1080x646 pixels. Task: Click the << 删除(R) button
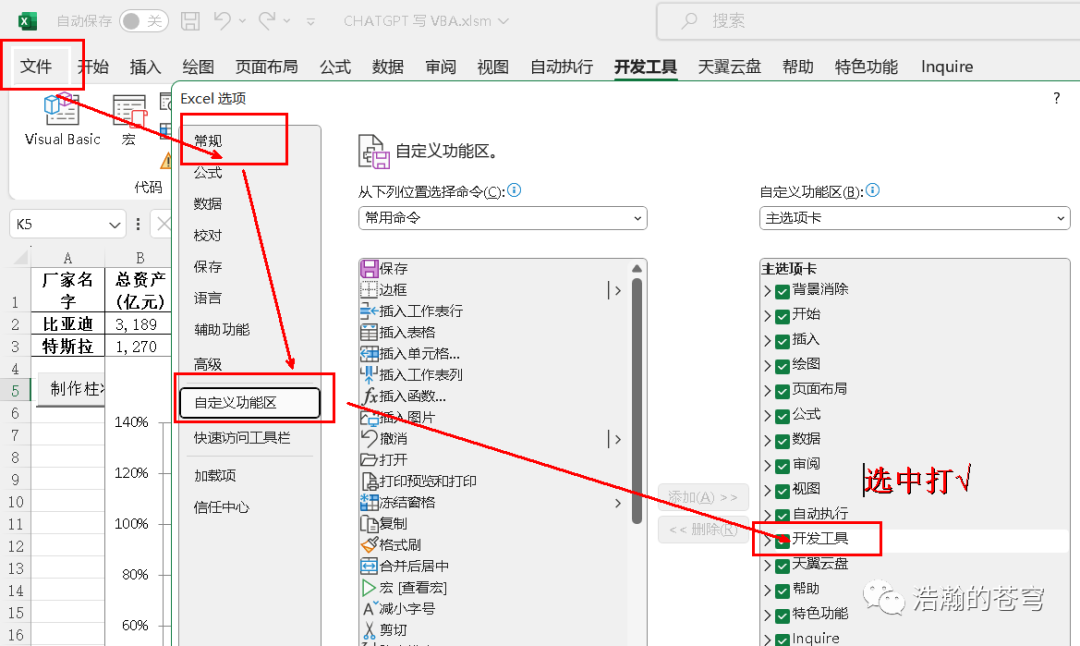pos(703,529)
